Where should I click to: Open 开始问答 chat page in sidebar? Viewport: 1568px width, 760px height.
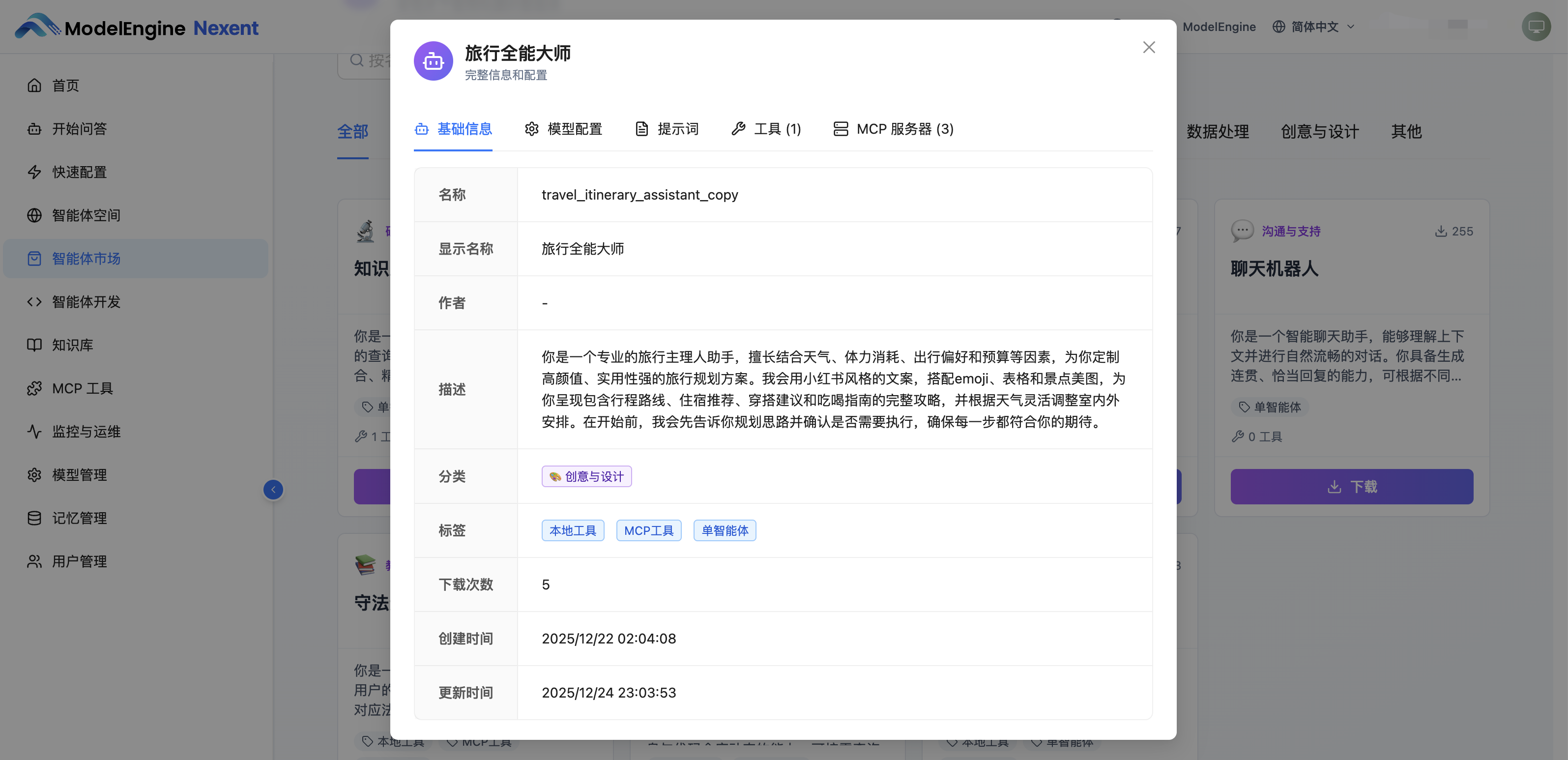coord(79,129)
